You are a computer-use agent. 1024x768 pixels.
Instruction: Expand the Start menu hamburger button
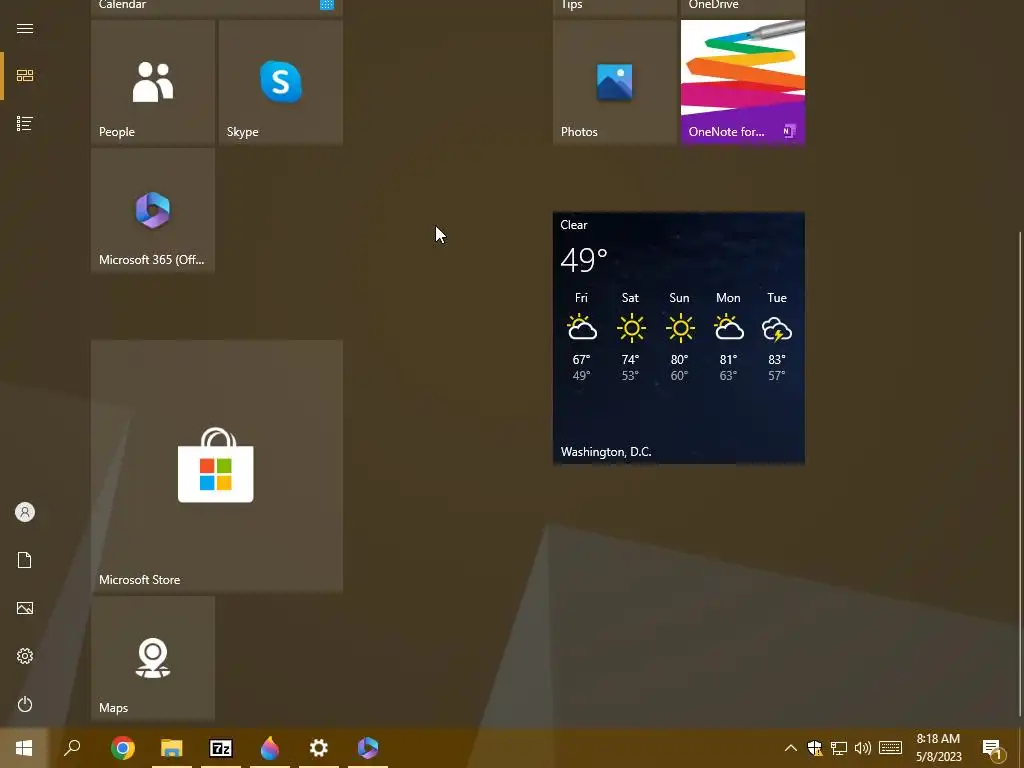pyautogui.click(x=25, y=28)
